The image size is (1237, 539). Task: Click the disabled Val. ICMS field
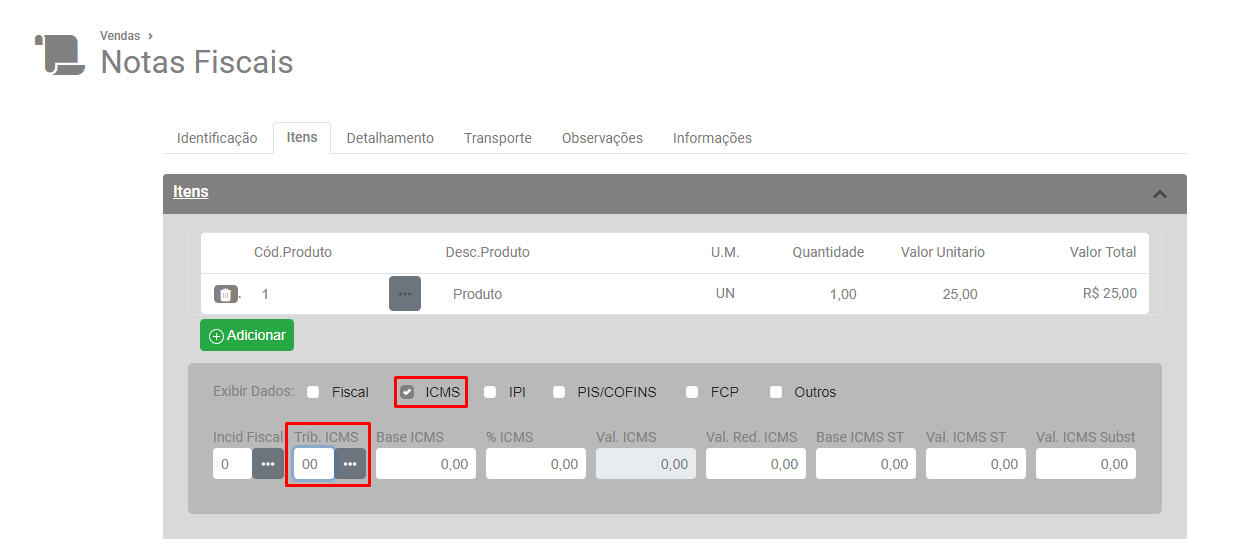pos(646,464)
